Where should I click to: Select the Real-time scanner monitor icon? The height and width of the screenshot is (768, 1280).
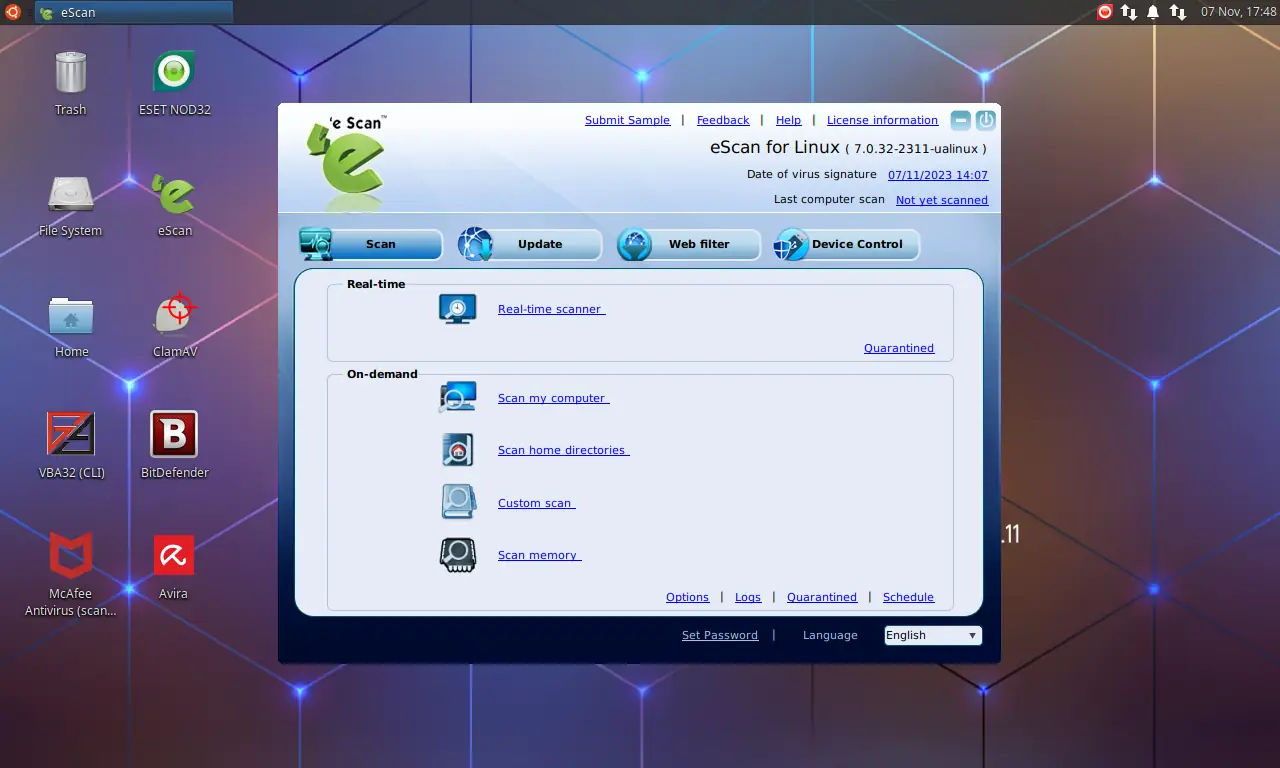pos(457,308)
